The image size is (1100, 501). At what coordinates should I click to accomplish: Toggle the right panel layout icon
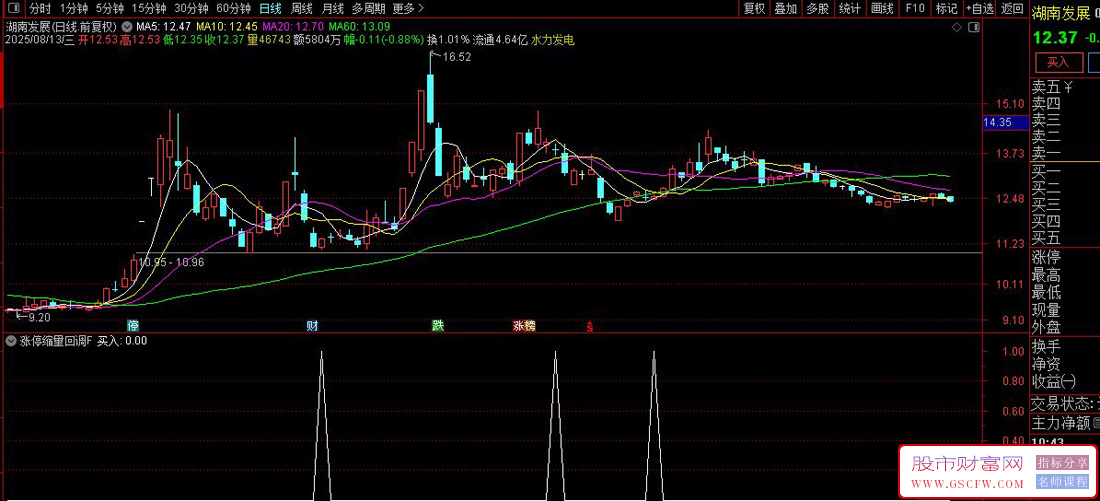(973, 27)
